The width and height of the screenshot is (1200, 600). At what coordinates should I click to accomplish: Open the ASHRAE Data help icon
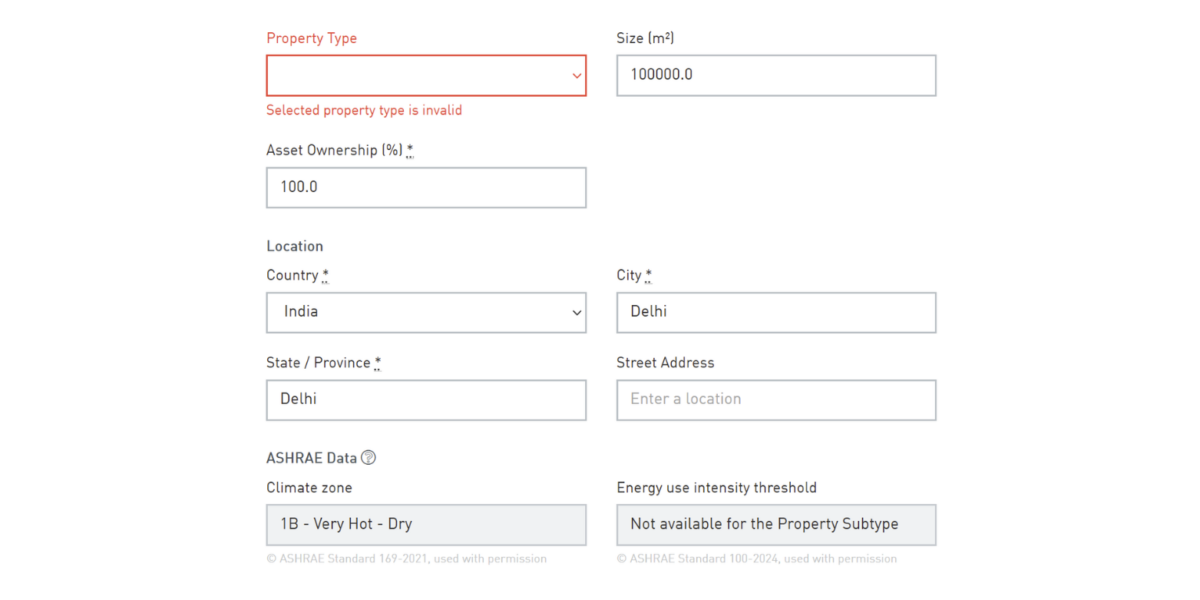coord(368,458)
